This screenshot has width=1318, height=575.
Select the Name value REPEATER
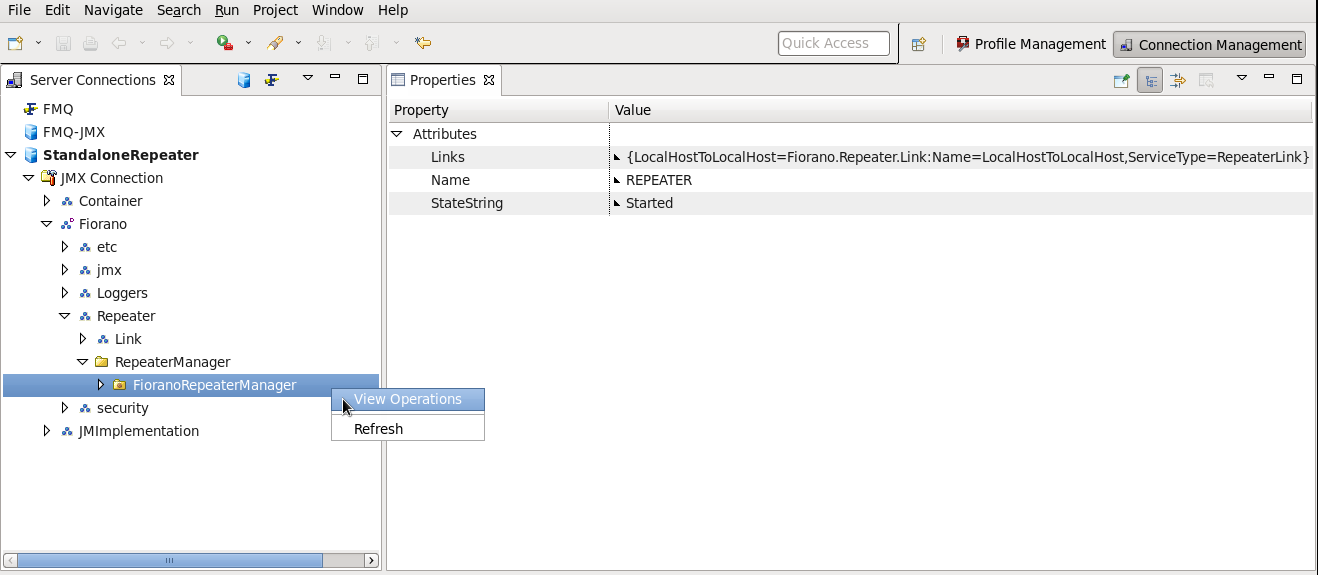click(659, 180)
